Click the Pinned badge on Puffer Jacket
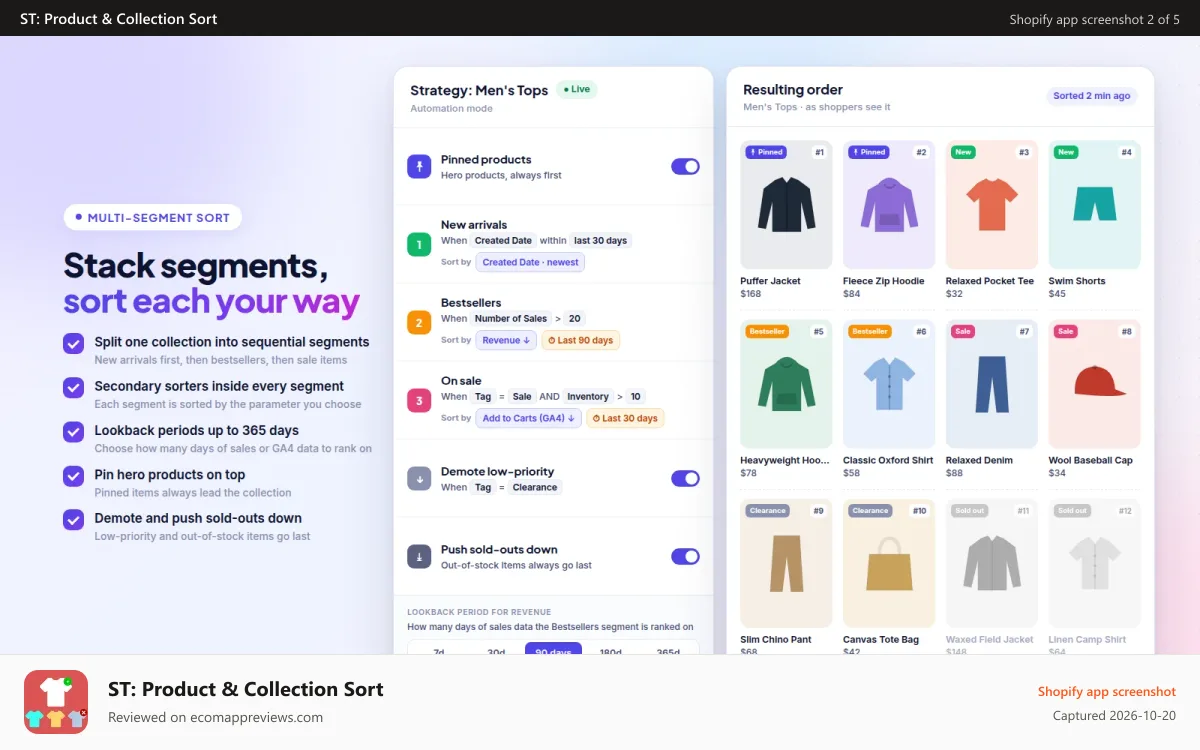Viewport: 1200px width, 750px height. 766,152
